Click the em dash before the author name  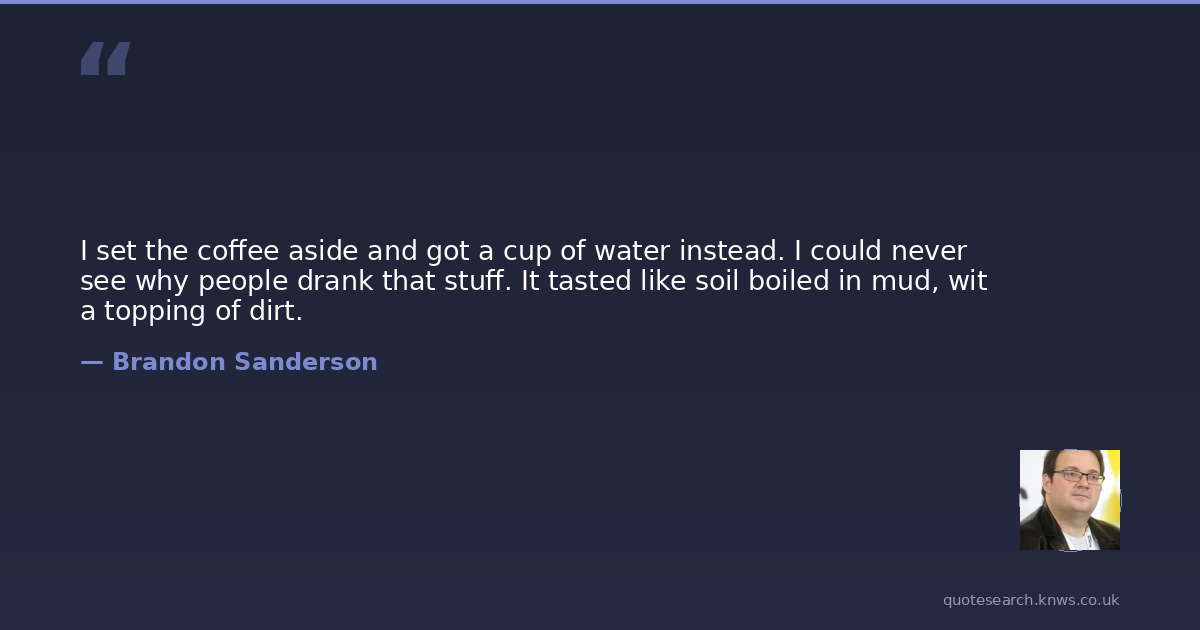click(x=91, y=362)
